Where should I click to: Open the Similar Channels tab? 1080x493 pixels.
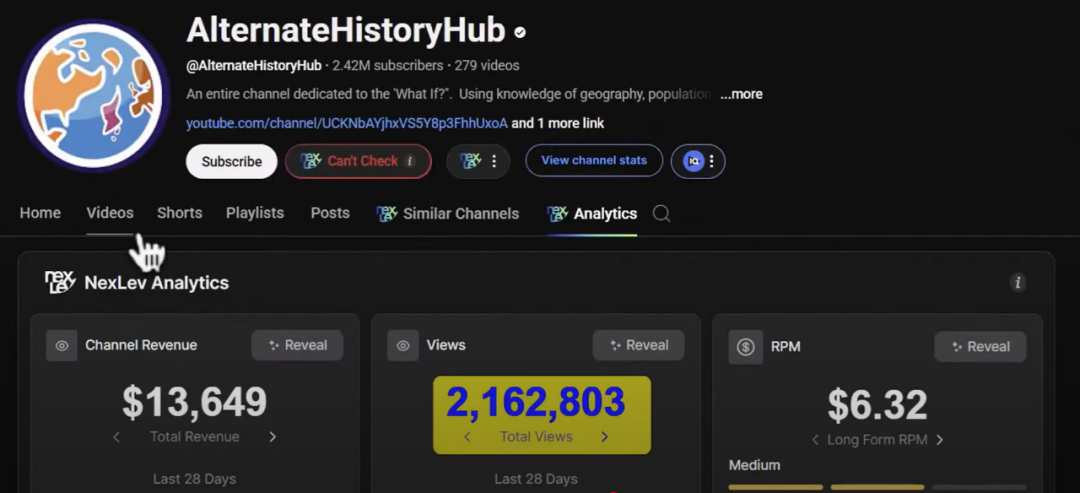pyautogui.click(x=448, y=214)
